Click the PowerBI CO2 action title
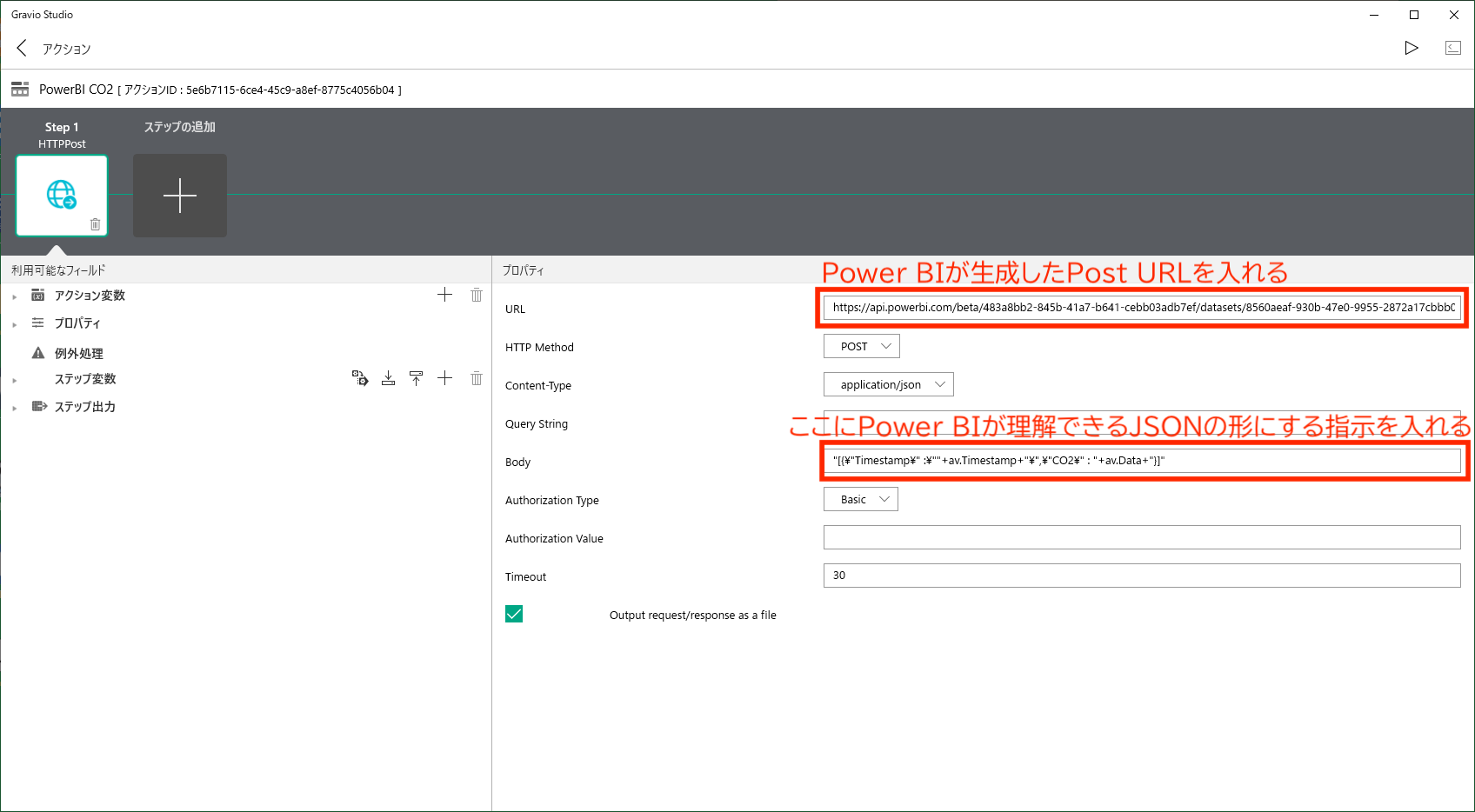The image size is (1475, 812). (x=77, y=90)
